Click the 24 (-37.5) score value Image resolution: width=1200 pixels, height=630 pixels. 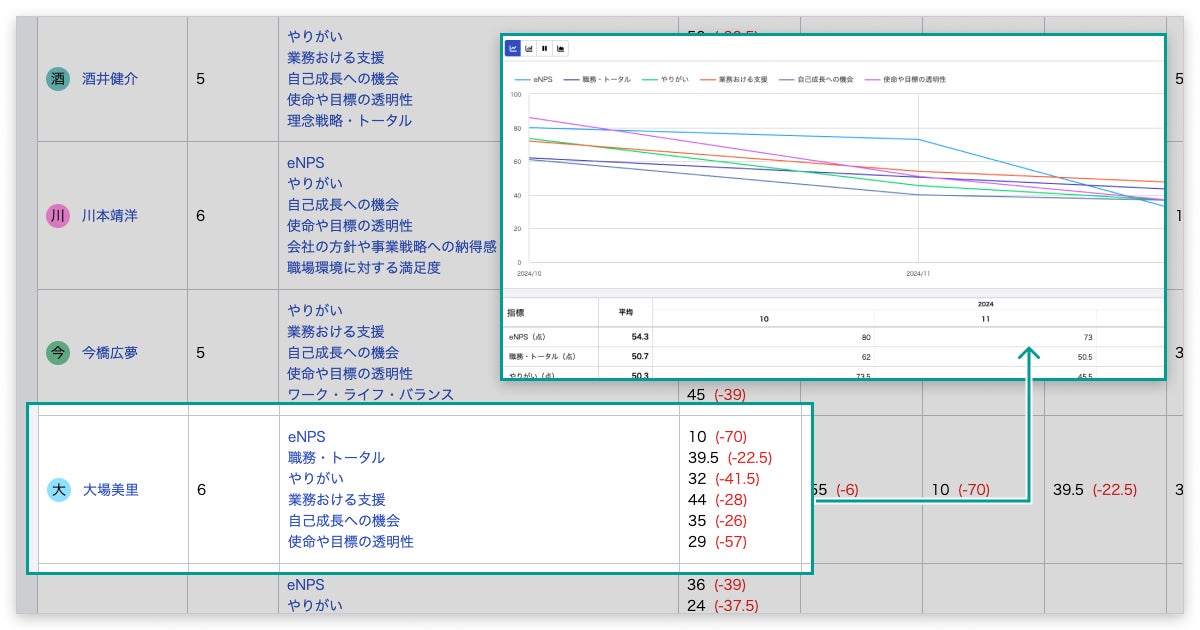tap(723, 605)
